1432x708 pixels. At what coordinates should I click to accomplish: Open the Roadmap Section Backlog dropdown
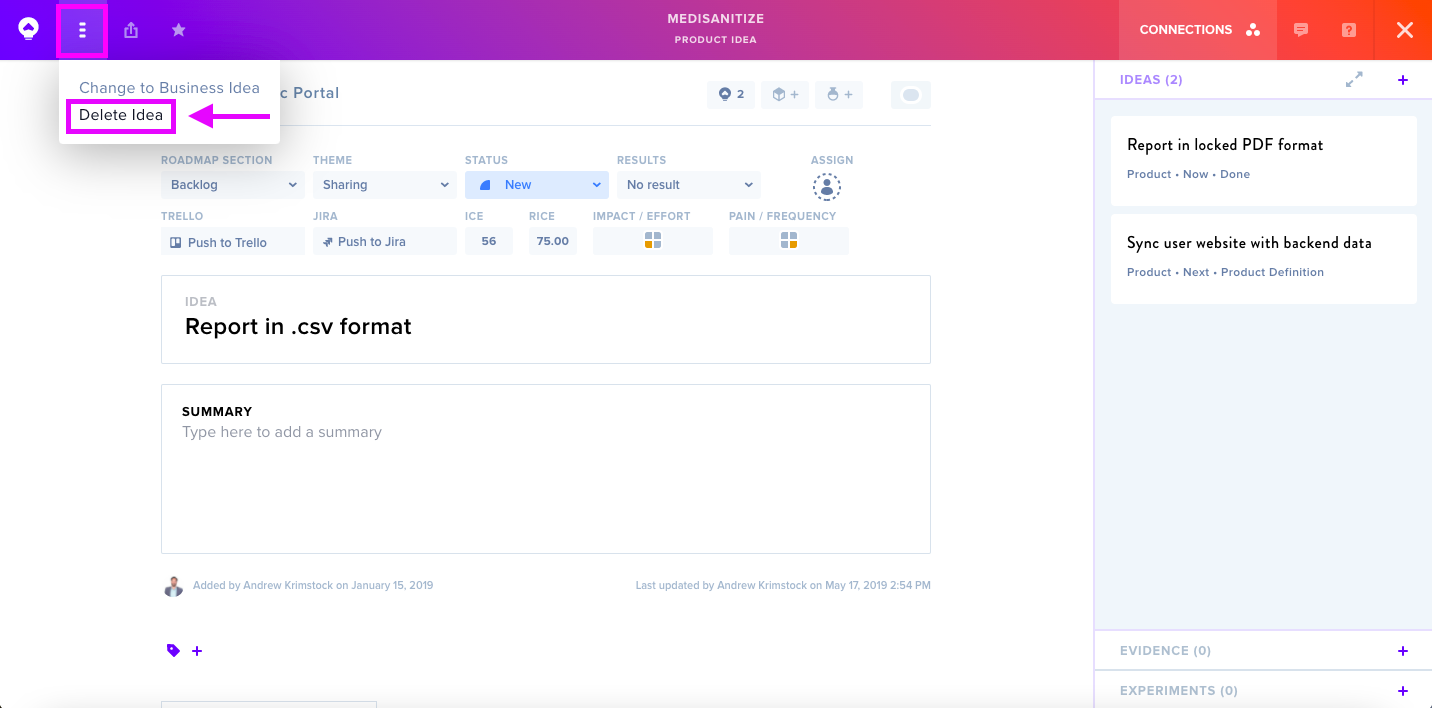[x=233, y=185]
